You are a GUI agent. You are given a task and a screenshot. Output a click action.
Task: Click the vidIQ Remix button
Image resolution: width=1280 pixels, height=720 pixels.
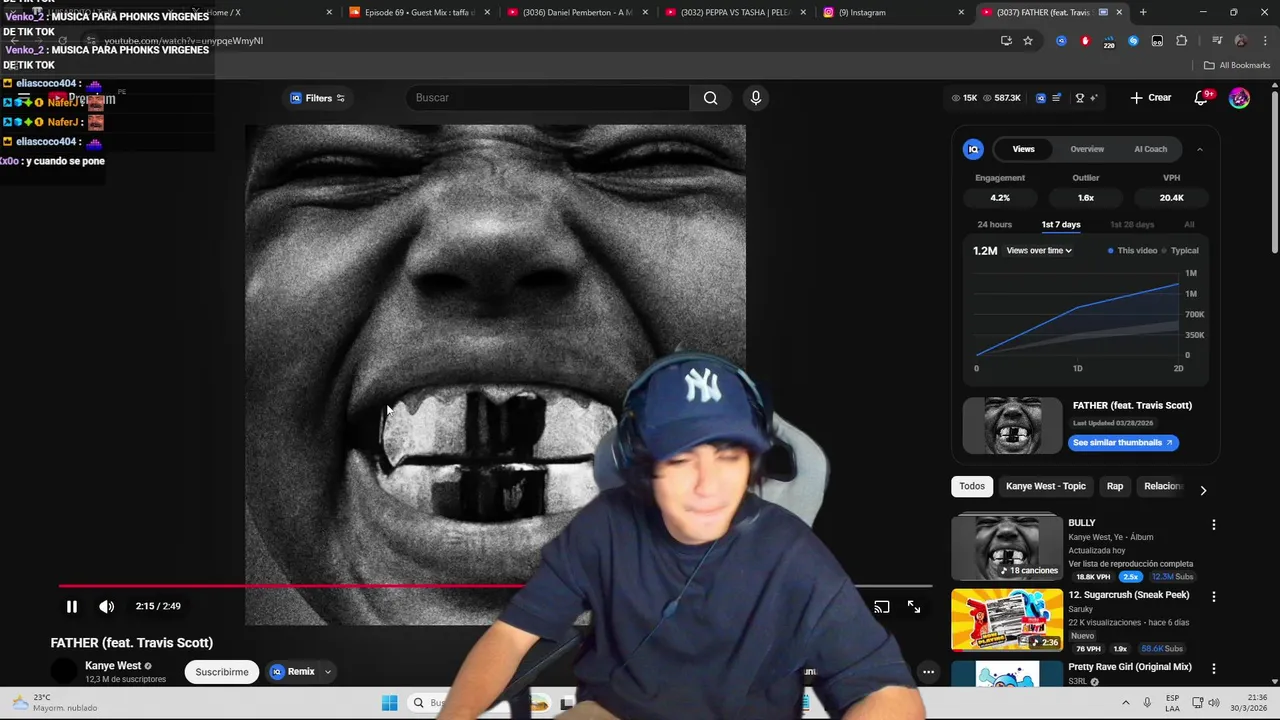(x=292, y=672)
